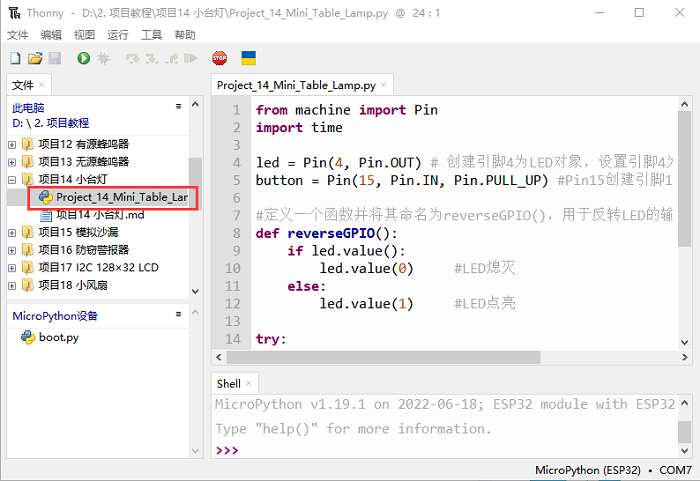Expand the 项目17 I2C 128×32 LCD folder
Screen dimensions: 700x481
tap(12, 268)
